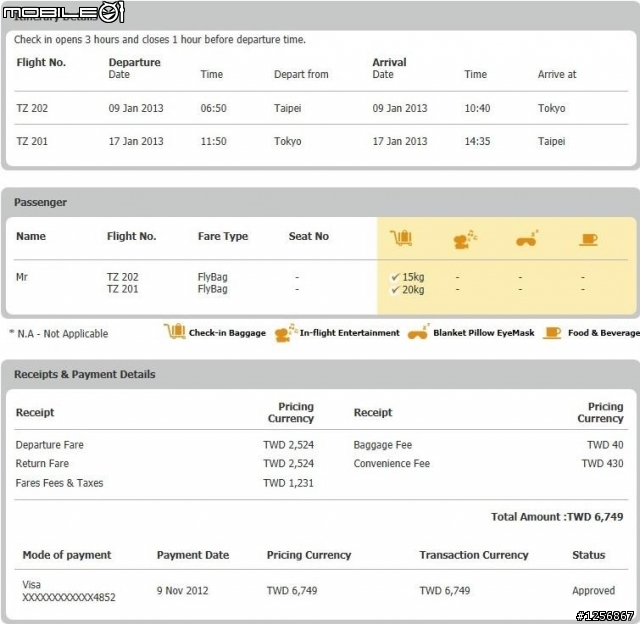The image size is (640, 624).
Task: Click the TWD 430 convenience fee amount
Action: tap(602, 464)
